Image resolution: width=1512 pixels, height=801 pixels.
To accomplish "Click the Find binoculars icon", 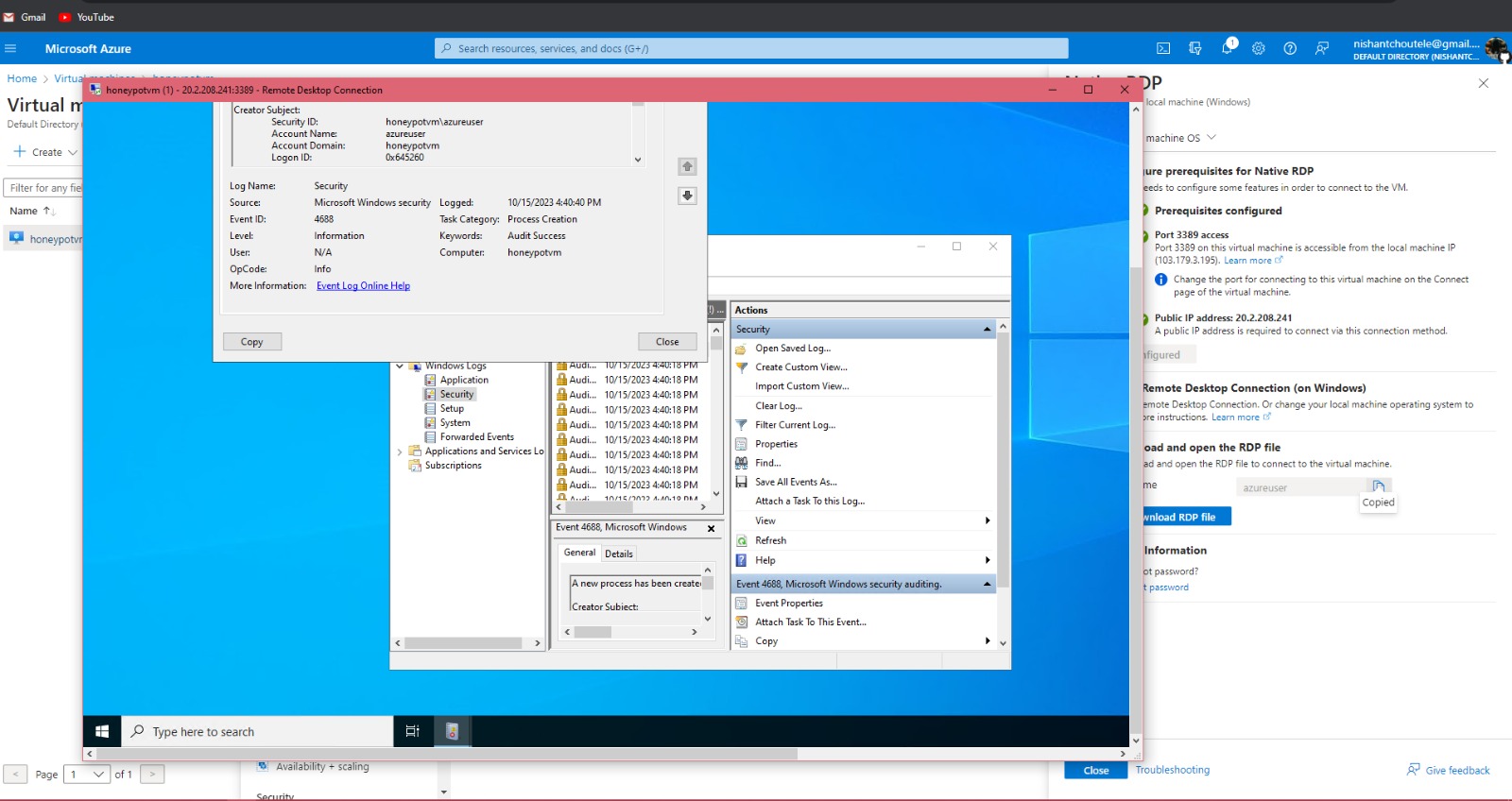I will tap(742, 463).
